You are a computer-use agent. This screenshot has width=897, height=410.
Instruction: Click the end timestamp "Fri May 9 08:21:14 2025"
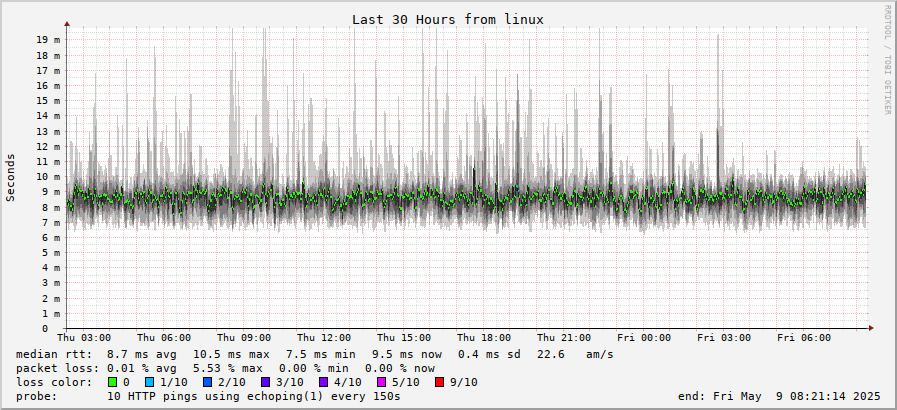click(x=797, y=396)
